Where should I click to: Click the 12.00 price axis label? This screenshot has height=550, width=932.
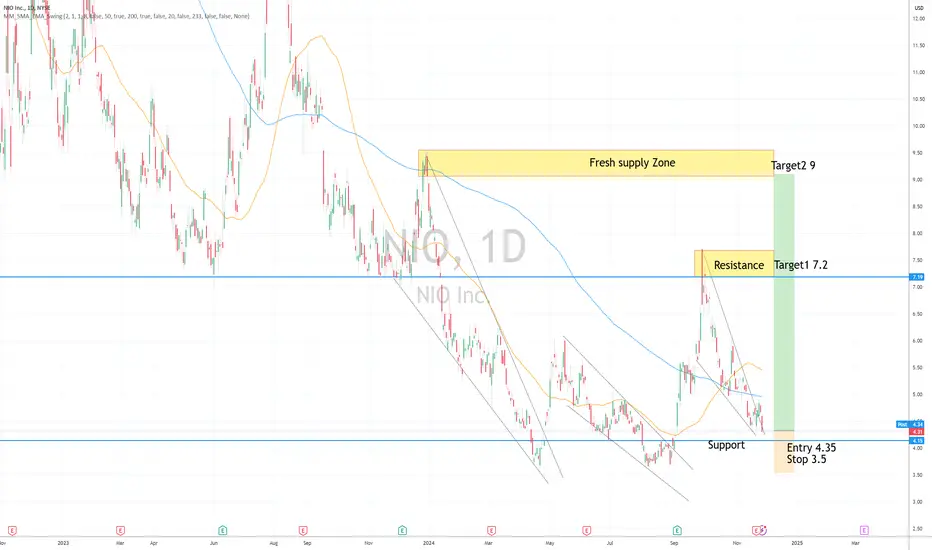919,18
